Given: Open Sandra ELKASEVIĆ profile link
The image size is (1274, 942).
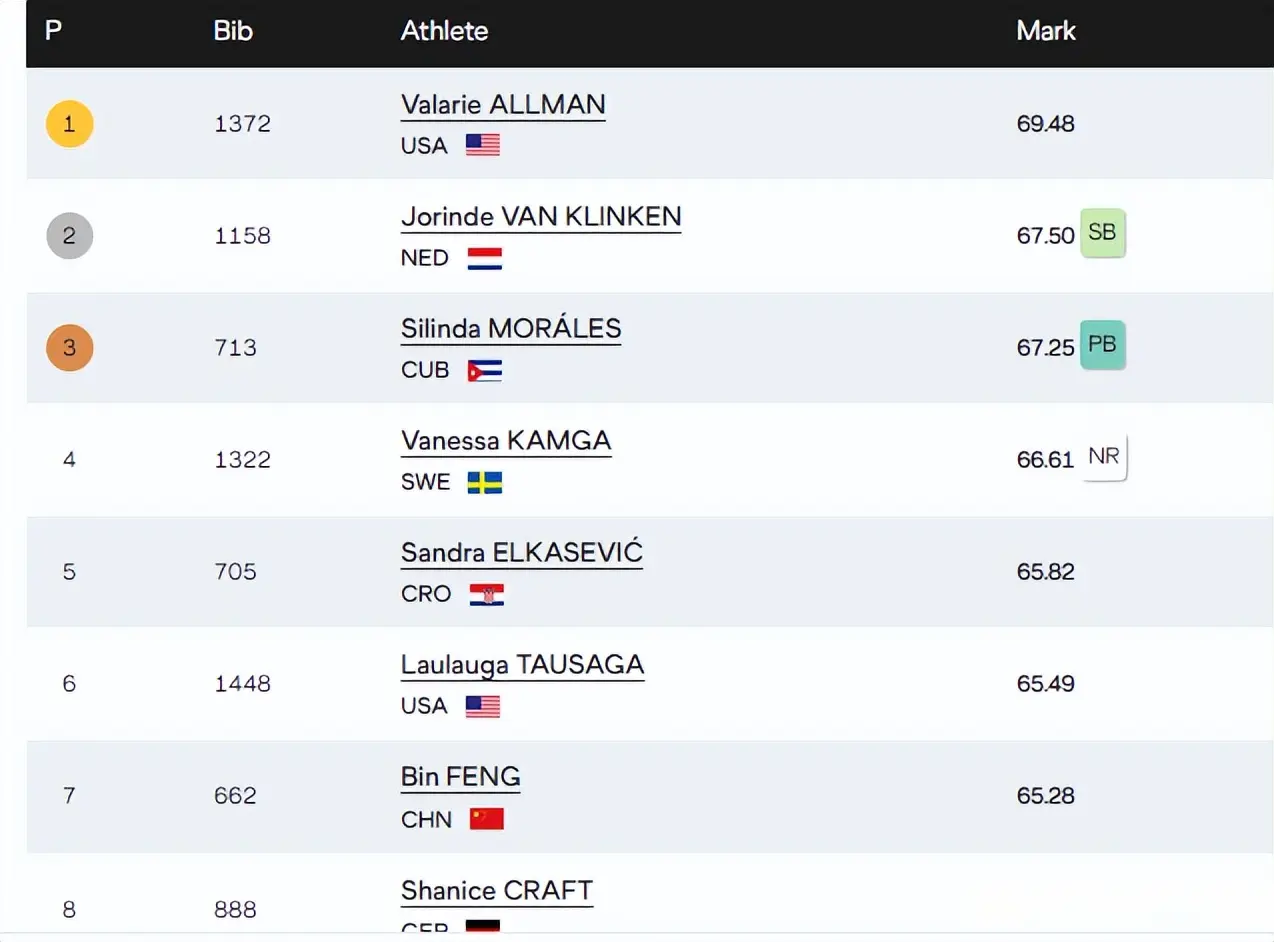Looking at the screenshot, I should pos(521,553).
